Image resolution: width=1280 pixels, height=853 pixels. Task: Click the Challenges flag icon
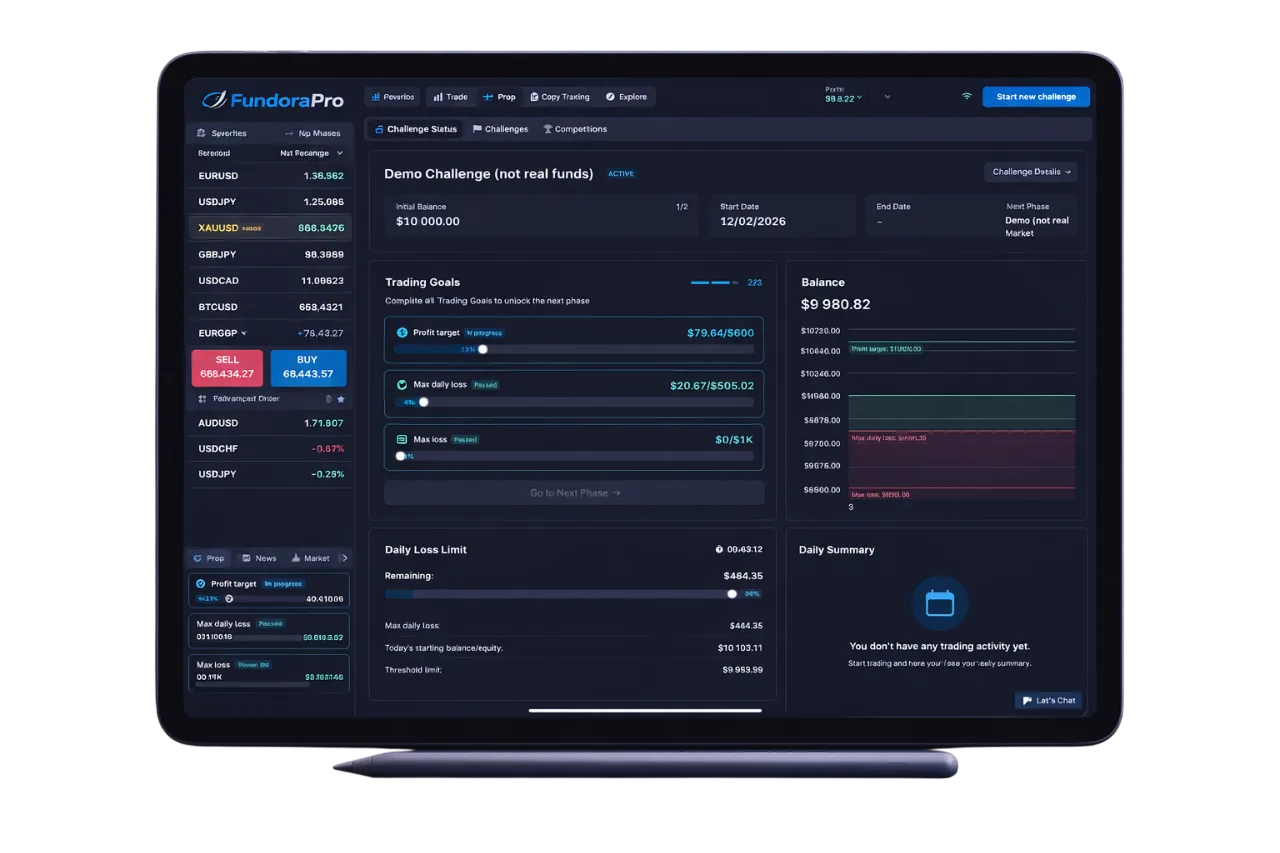point(477,129)
